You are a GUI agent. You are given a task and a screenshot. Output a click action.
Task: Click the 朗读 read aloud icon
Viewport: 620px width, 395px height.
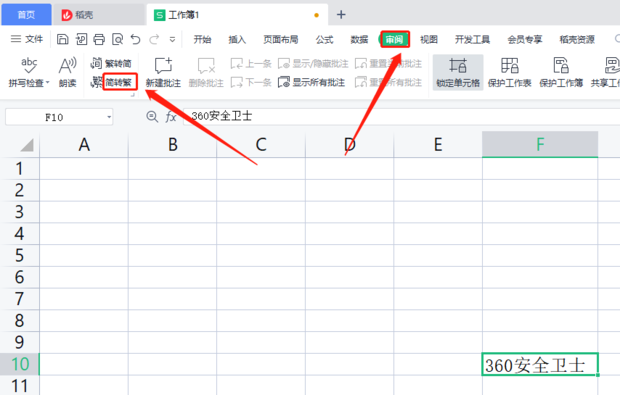point(68,72)
